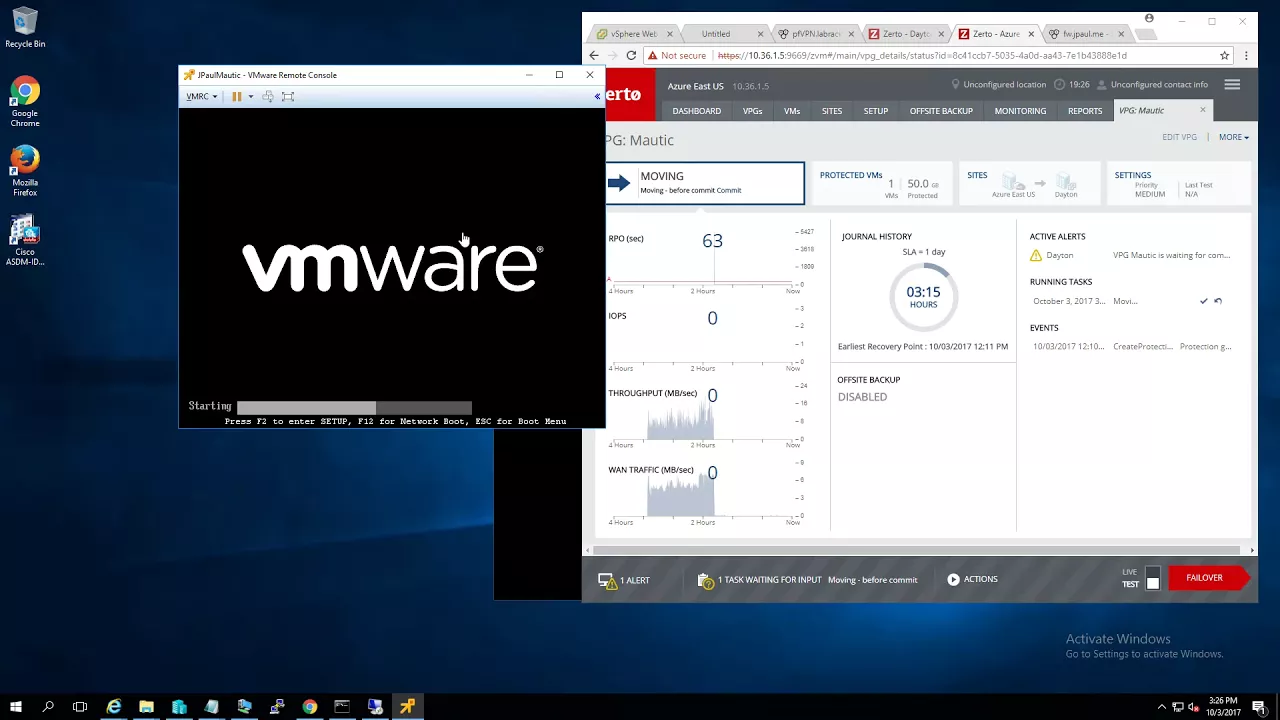This screenshot has width=1280, height=720.
Task: Click the Not secure warning icon
Action: 653,56
